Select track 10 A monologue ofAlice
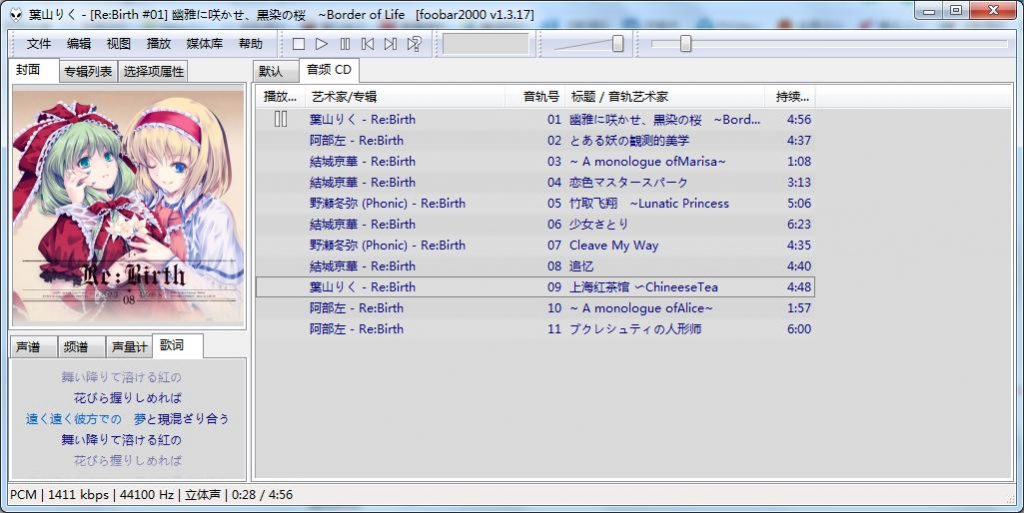 click(x=535, y=307)
